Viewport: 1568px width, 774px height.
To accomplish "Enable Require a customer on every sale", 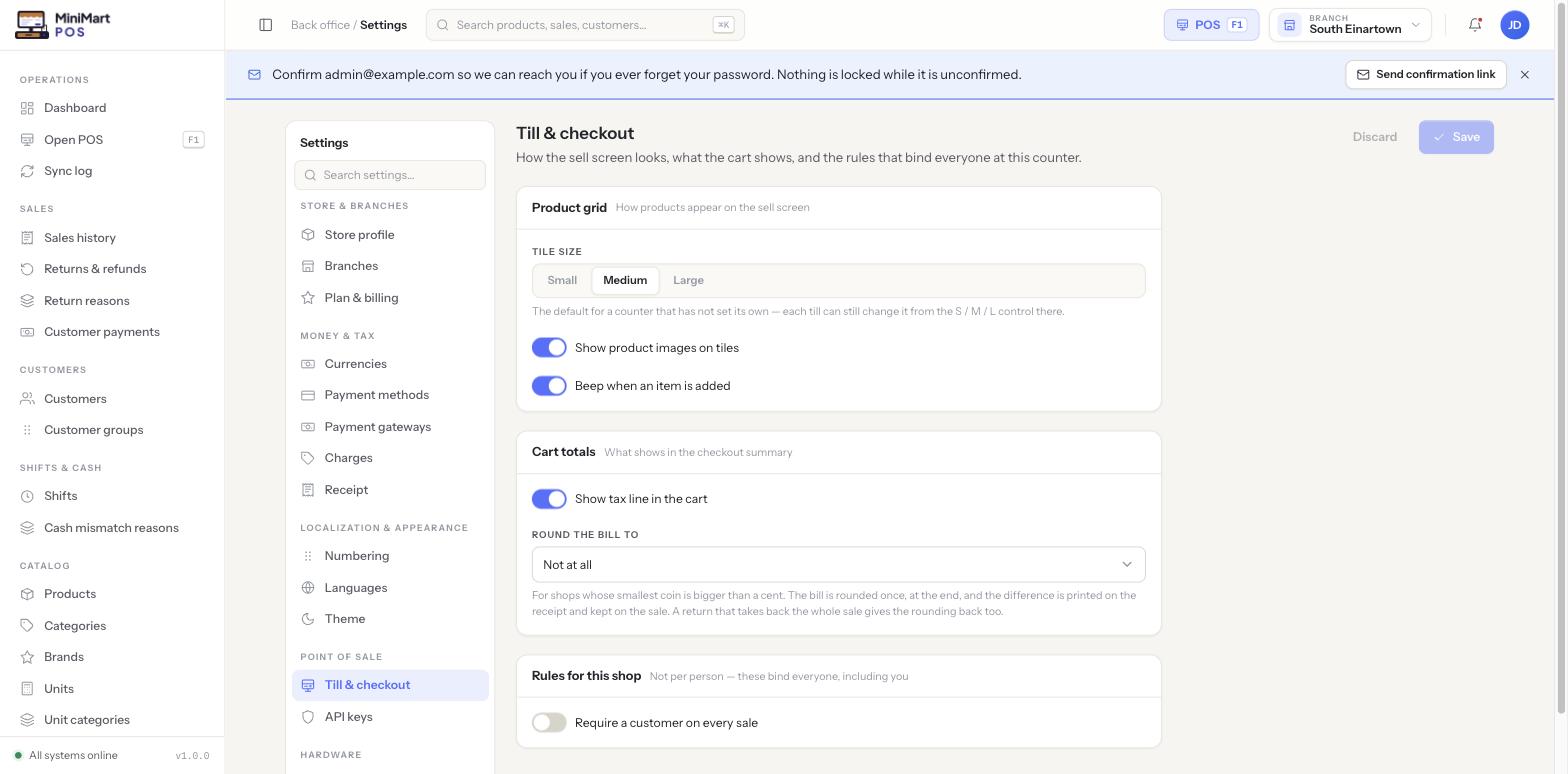I will [549, 723].
